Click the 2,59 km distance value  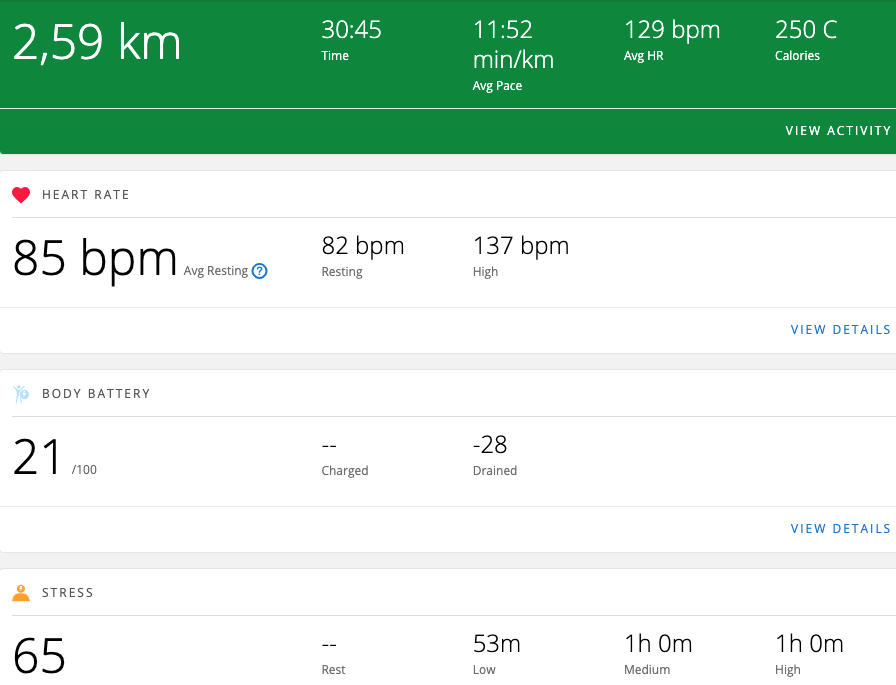click(x=97, y=43)
